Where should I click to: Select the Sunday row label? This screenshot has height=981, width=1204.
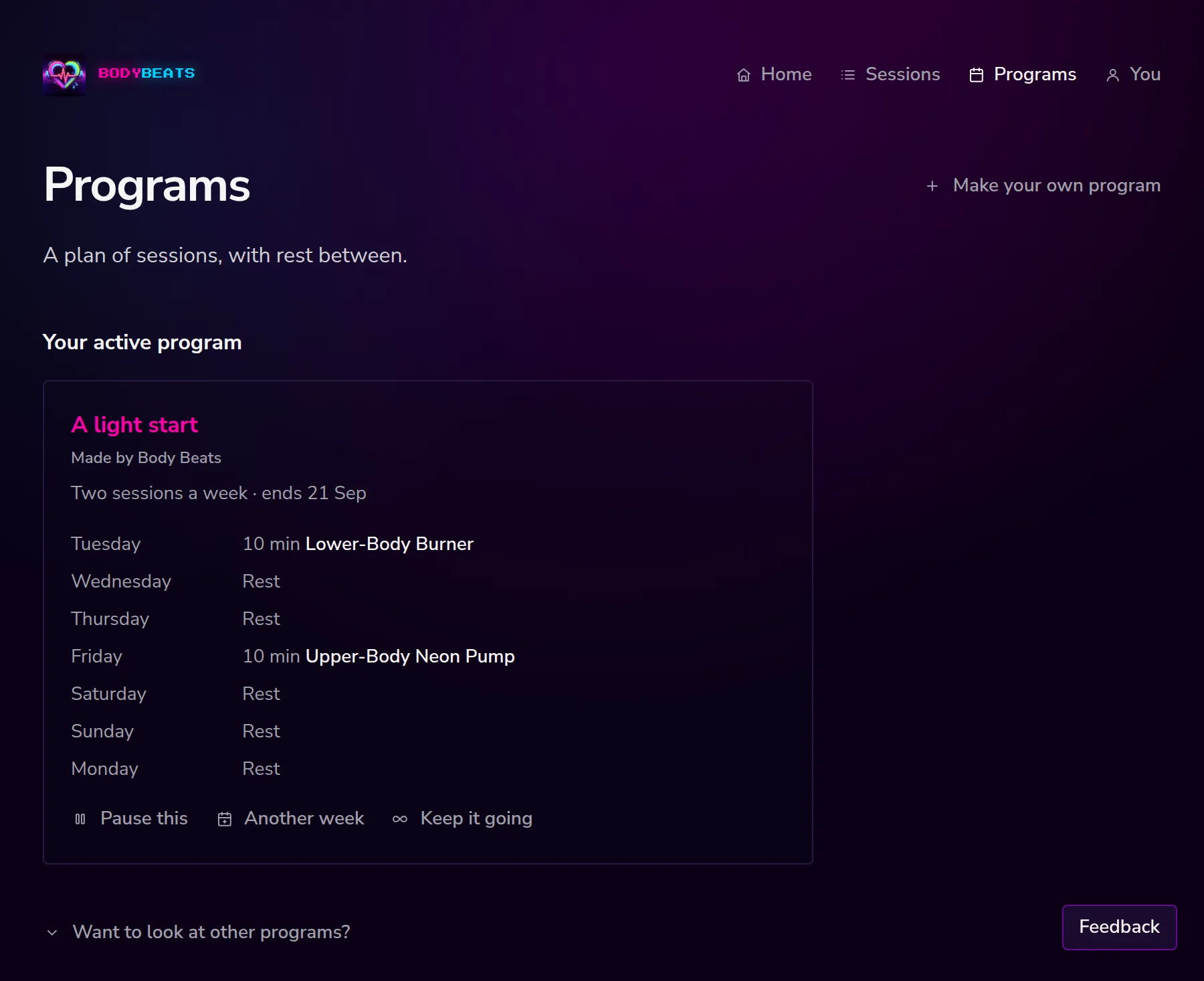coord(102,731)
